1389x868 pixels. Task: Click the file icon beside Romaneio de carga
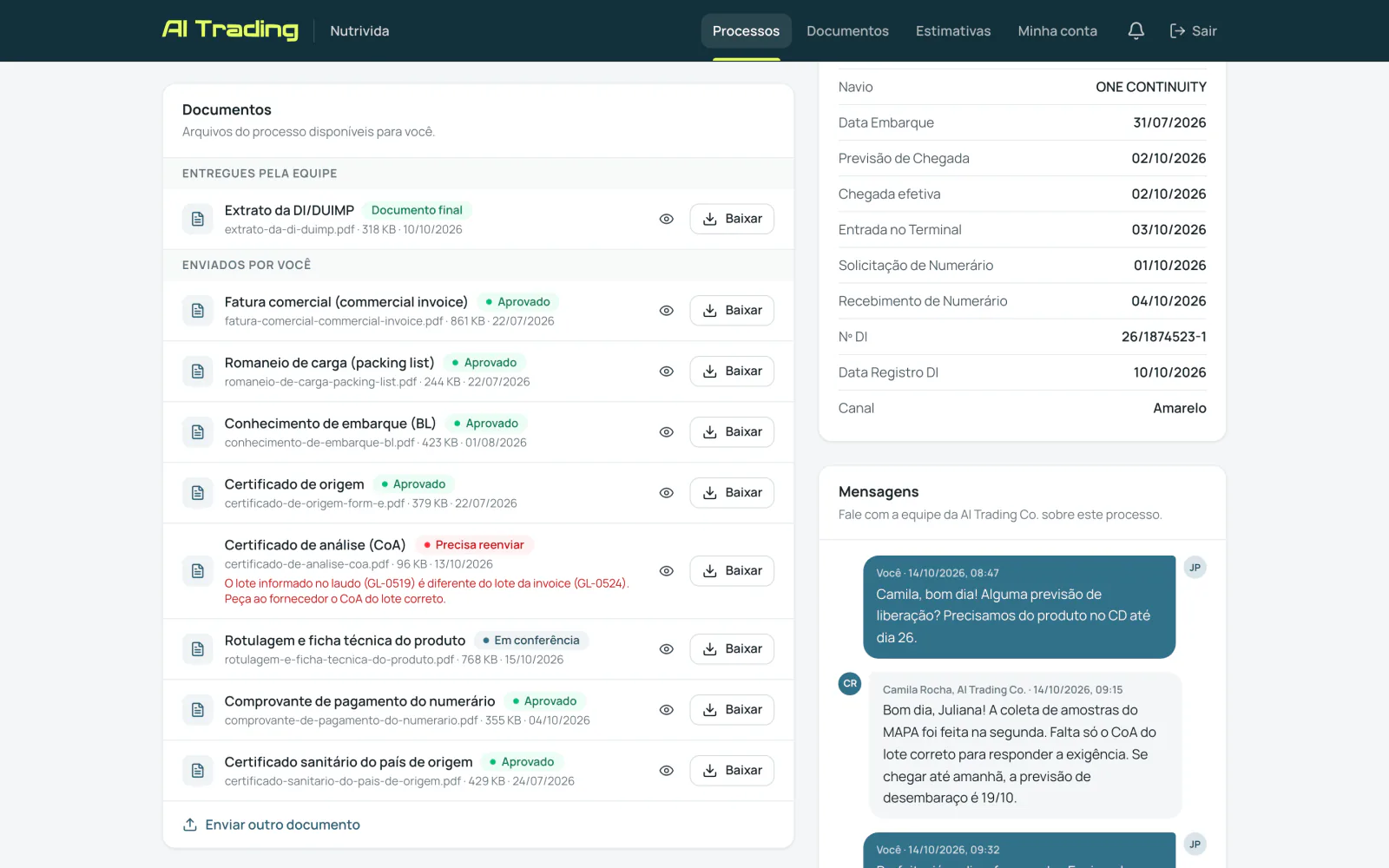click(198, 372)
